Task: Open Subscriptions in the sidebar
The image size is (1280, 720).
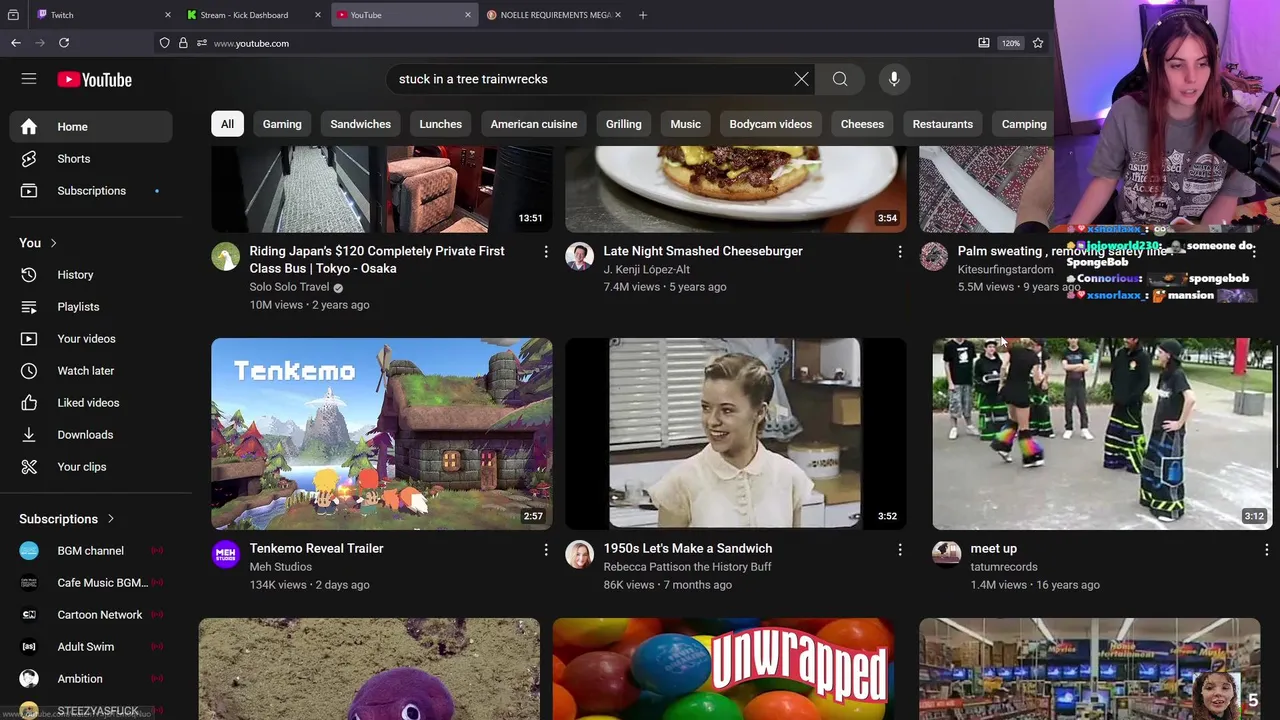Action: [91, 191]
